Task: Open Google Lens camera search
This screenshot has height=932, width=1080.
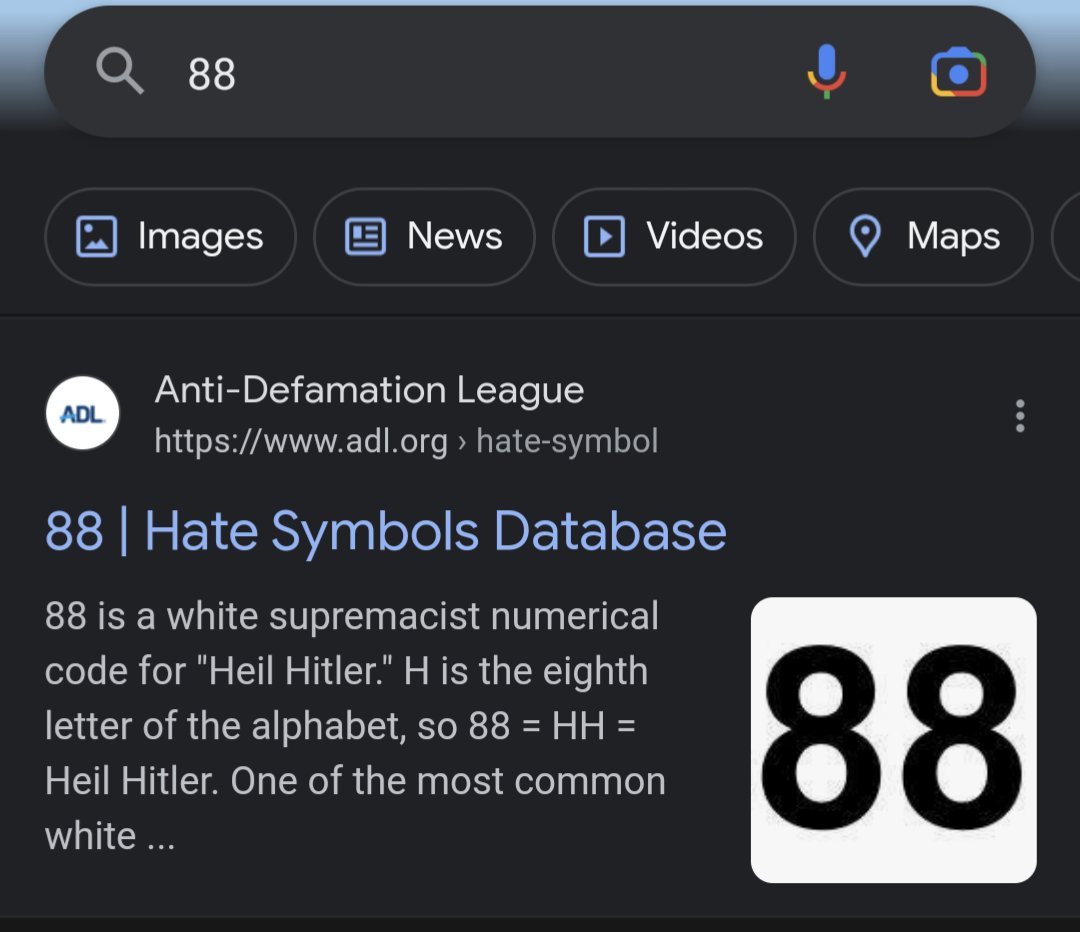Action: (958, 72)
